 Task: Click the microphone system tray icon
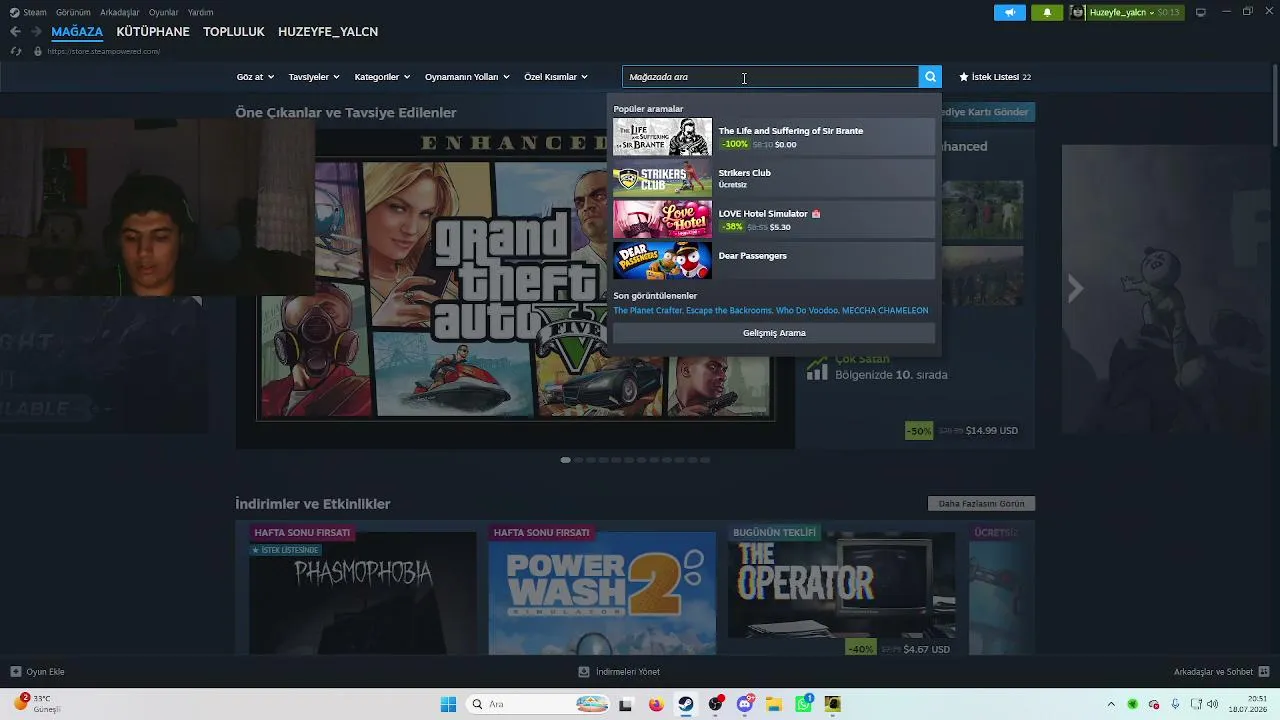tap(1175, 704)
